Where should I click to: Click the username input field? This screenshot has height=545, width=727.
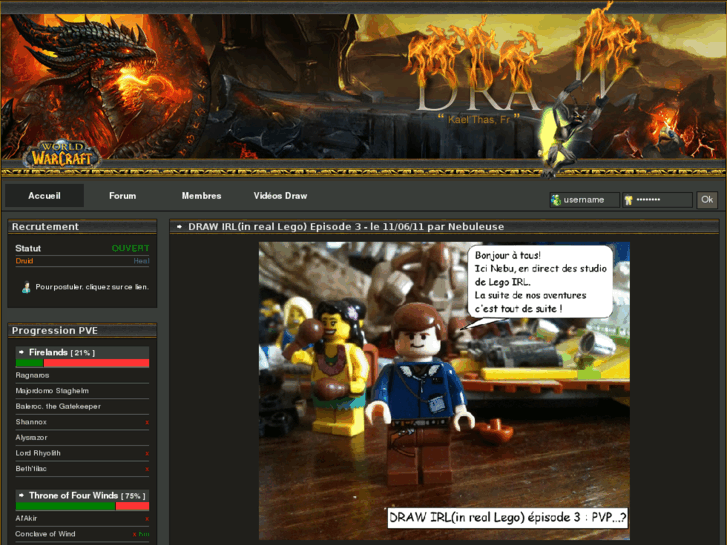tap(584, 200)
